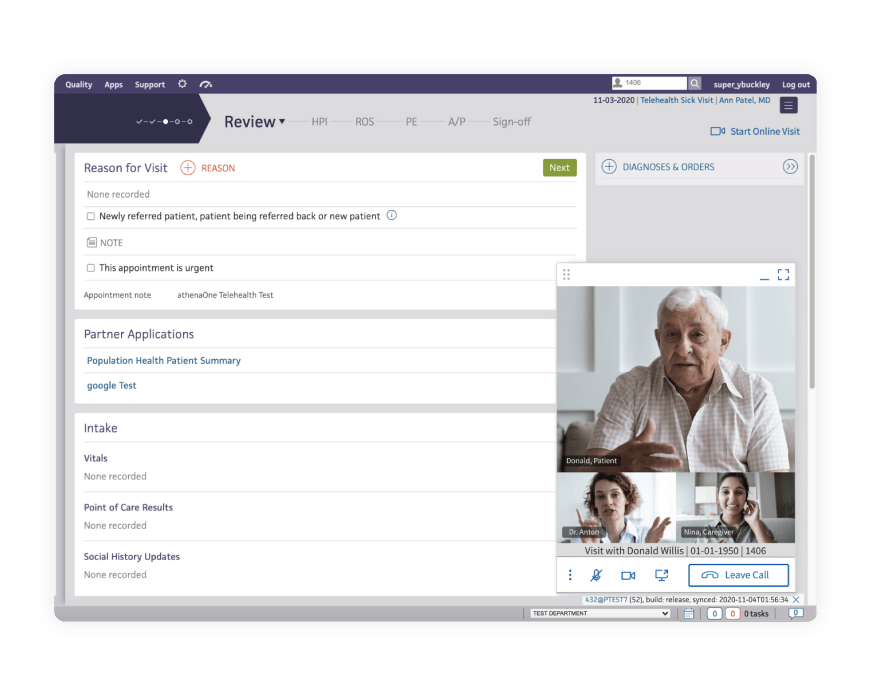The width and height of the screenshot is (872, 696).
Task: Click the speedometer dashboard icon
Action: (206, 84)
